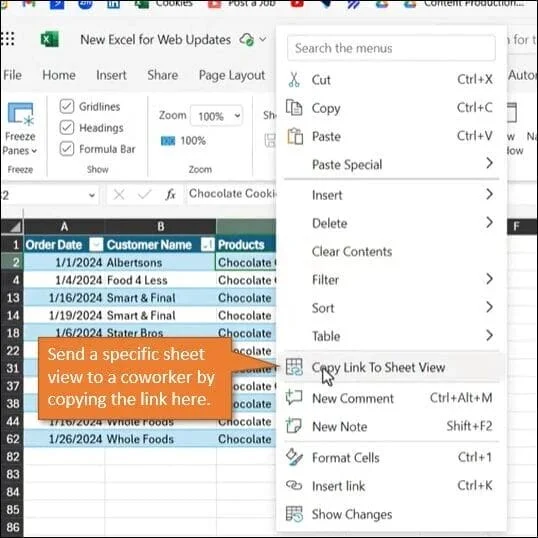Select the Products header cell
This screenshot has height=538, width=538.
click(246, 245)
